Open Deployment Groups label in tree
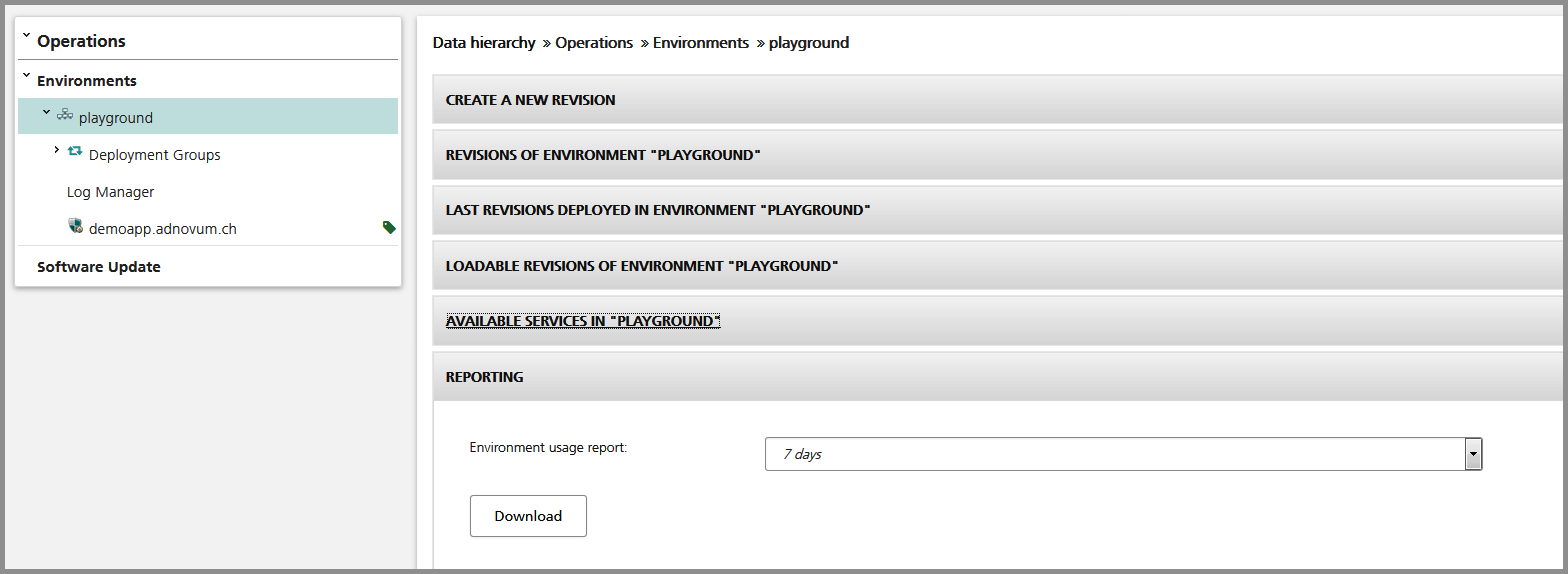Viewport: 1568px width, 574px height. coord(155,155)
